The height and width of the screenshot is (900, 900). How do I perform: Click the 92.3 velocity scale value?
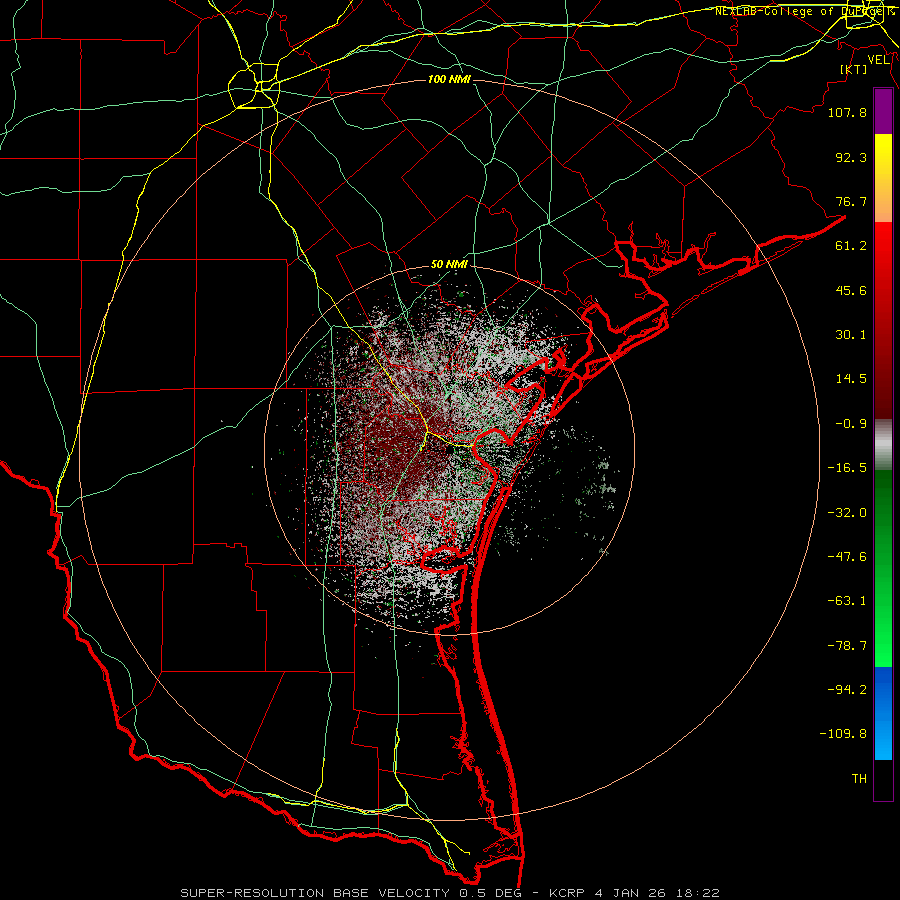coord(851,157)
